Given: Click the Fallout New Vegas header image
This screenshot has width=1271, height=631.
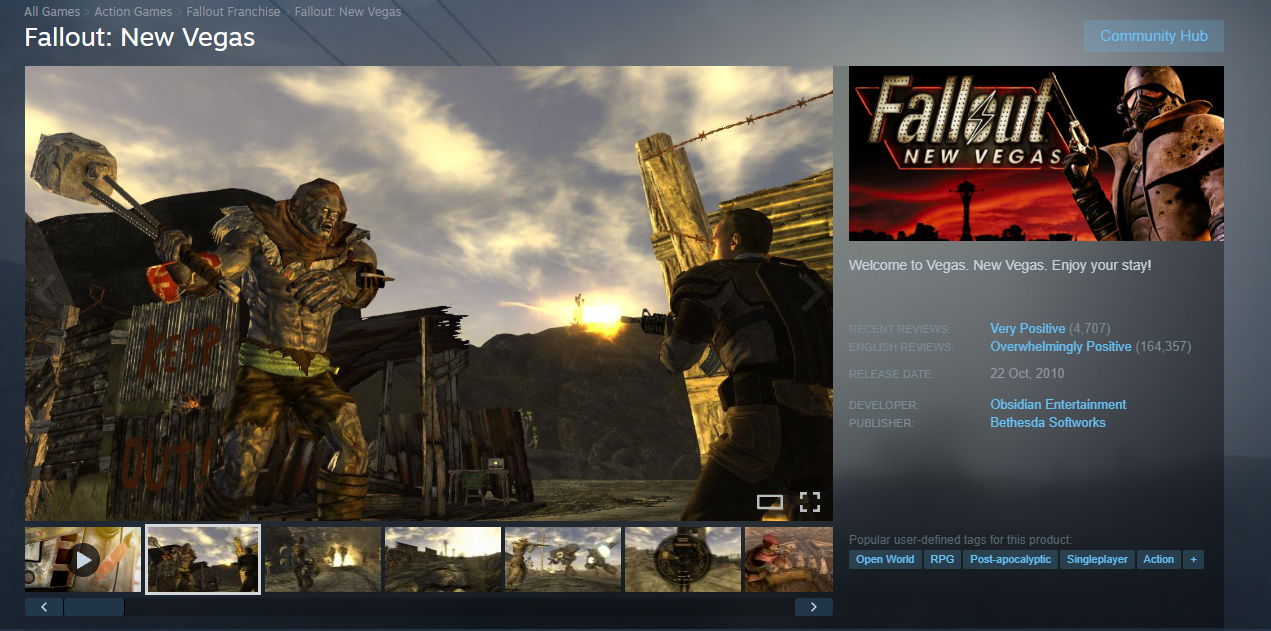Looking at the screenshot, I should [1036, 153].
